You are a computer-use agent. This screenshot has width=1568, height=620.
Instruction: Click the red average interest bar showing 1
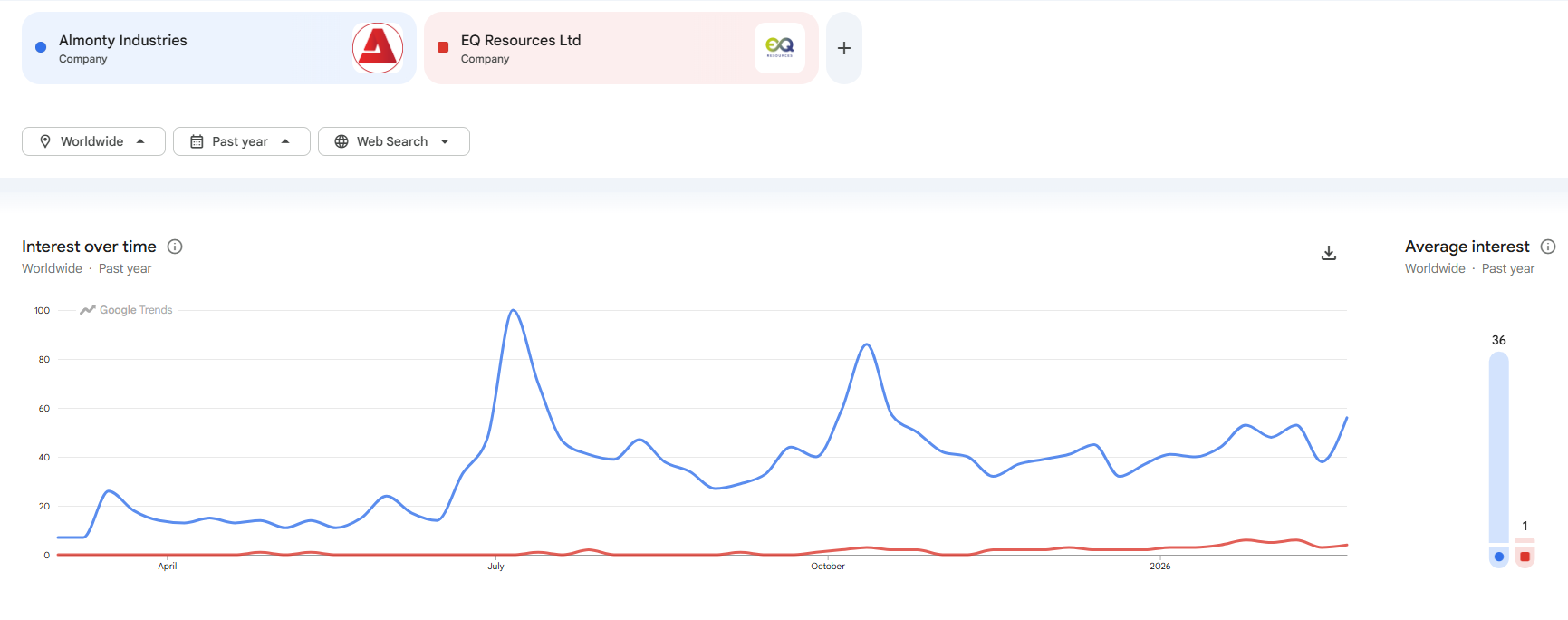pyautogui.click(x=1525, y=540)
